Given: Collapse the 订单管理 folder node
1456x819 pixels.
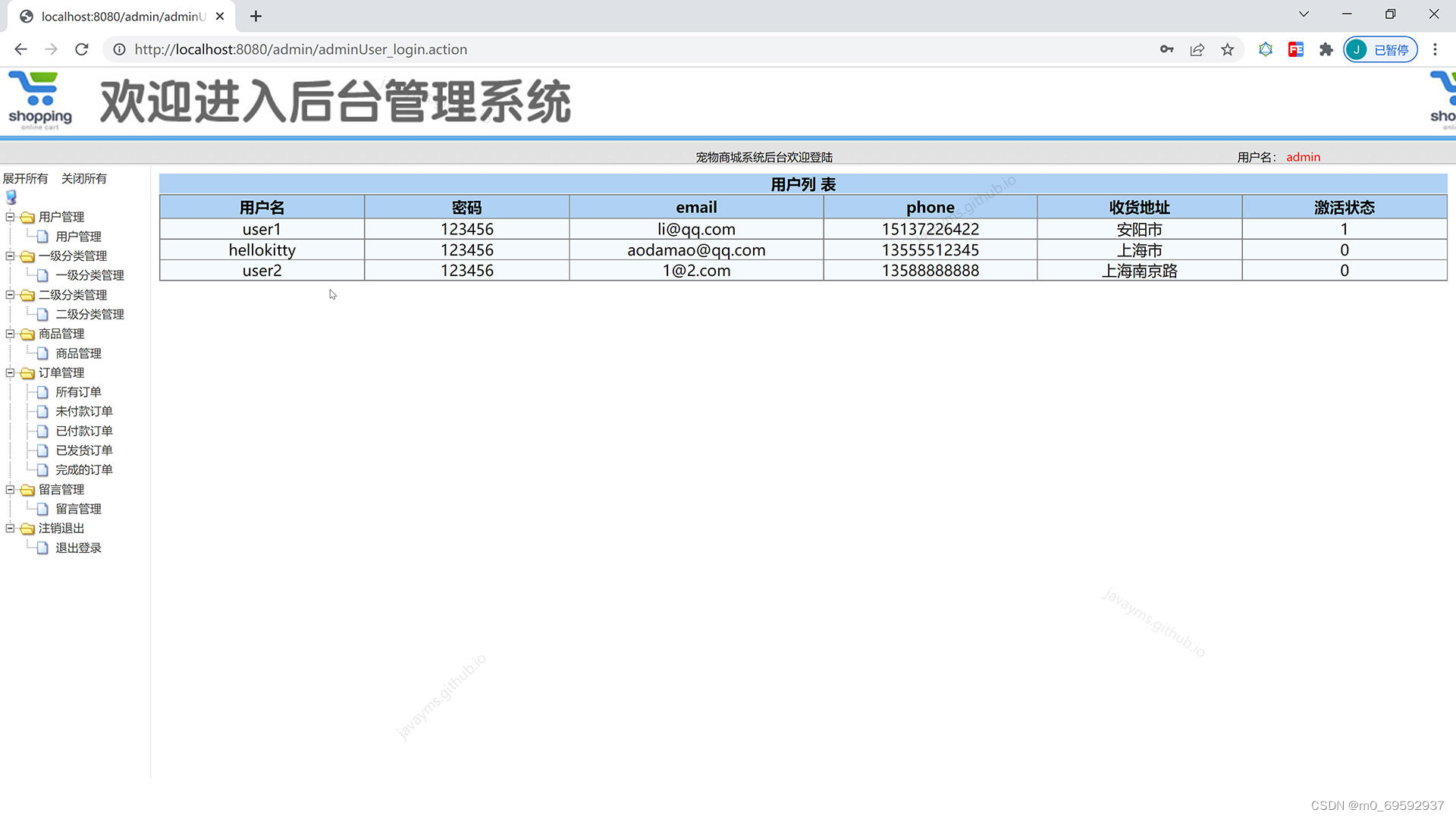Looking at the screenshot, I should tap(11, 372).
